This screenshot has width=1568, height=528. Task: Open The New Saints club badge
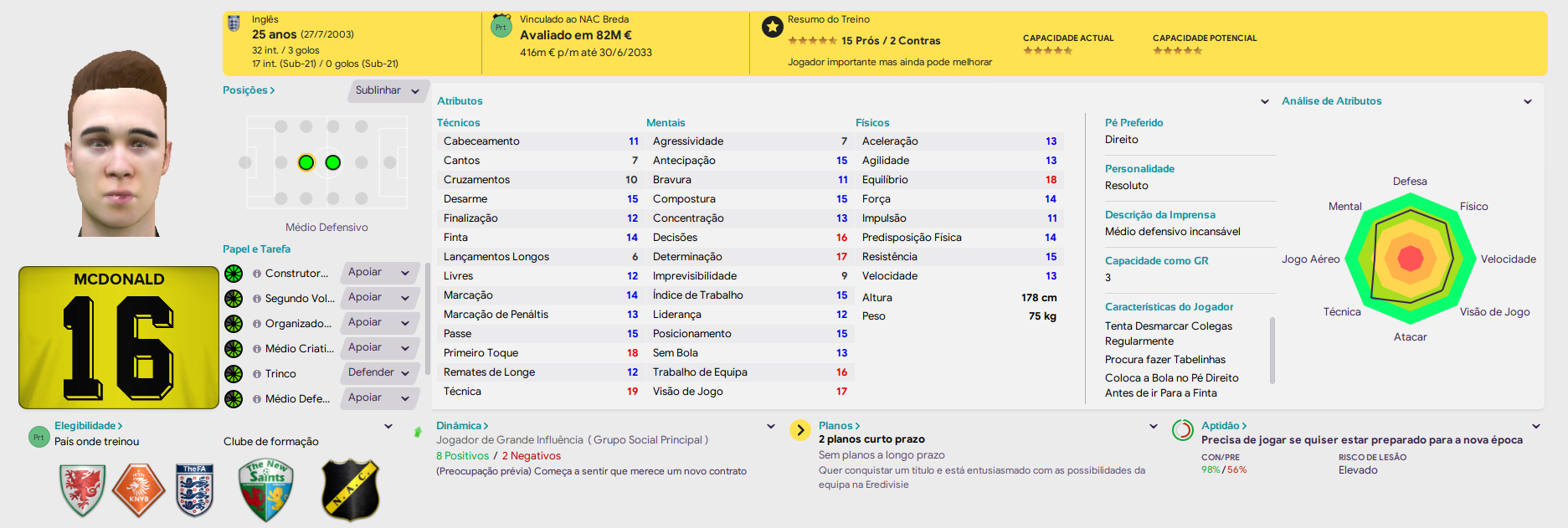tap(266, 490)
